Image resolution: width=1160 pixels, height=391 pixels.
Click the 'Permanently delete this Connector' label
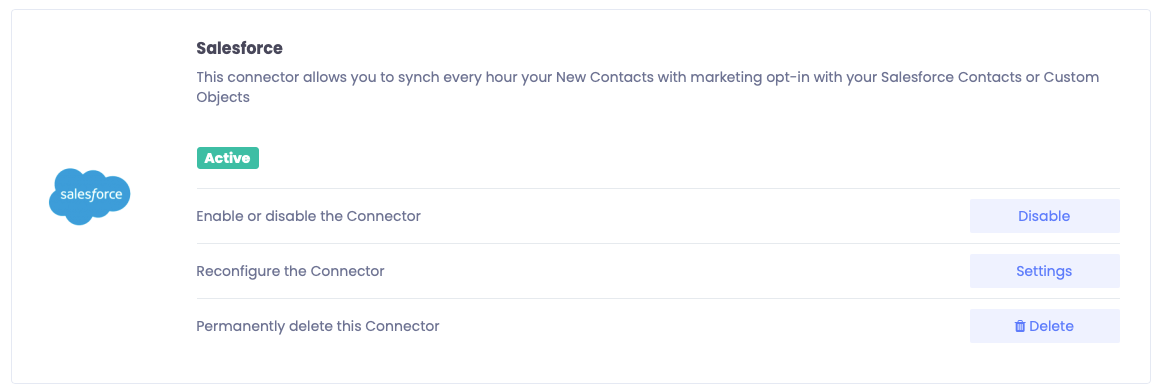(317, 326)
